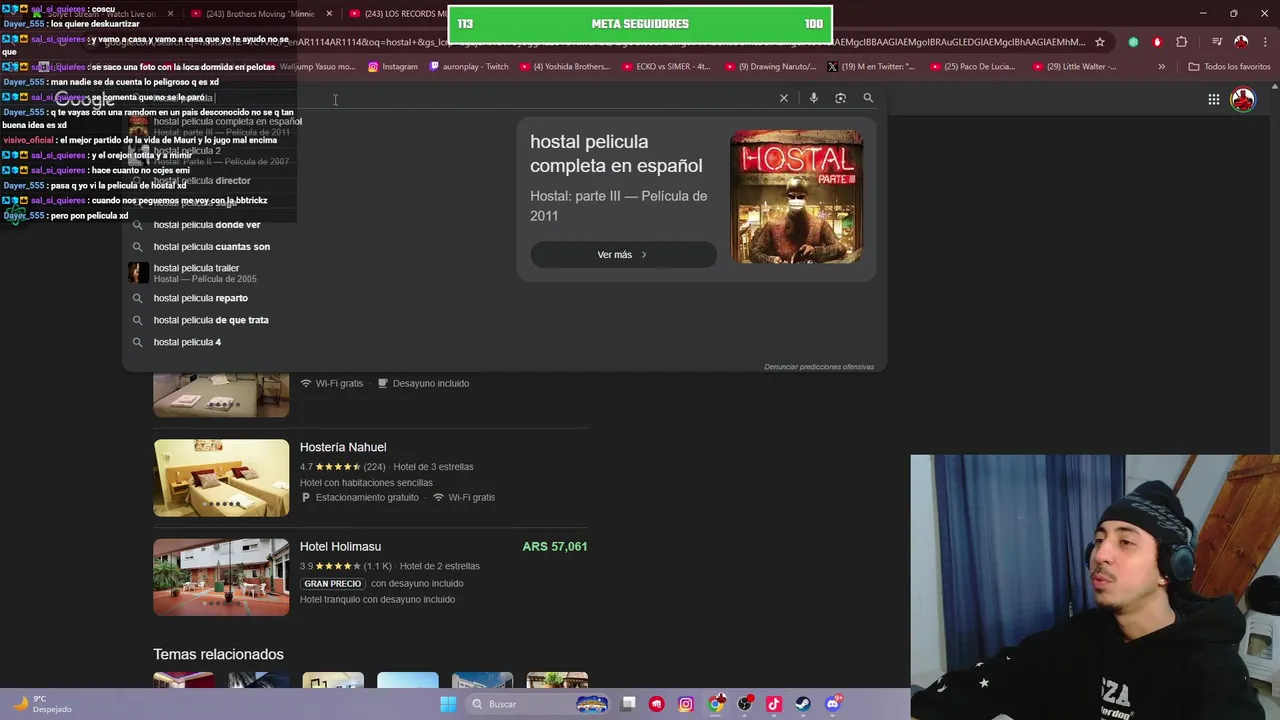Open the 'Todos los favoritos' folder
Image resolution: width=1280 pixels, height=720 pixels.
click(x=1229, y=67)
